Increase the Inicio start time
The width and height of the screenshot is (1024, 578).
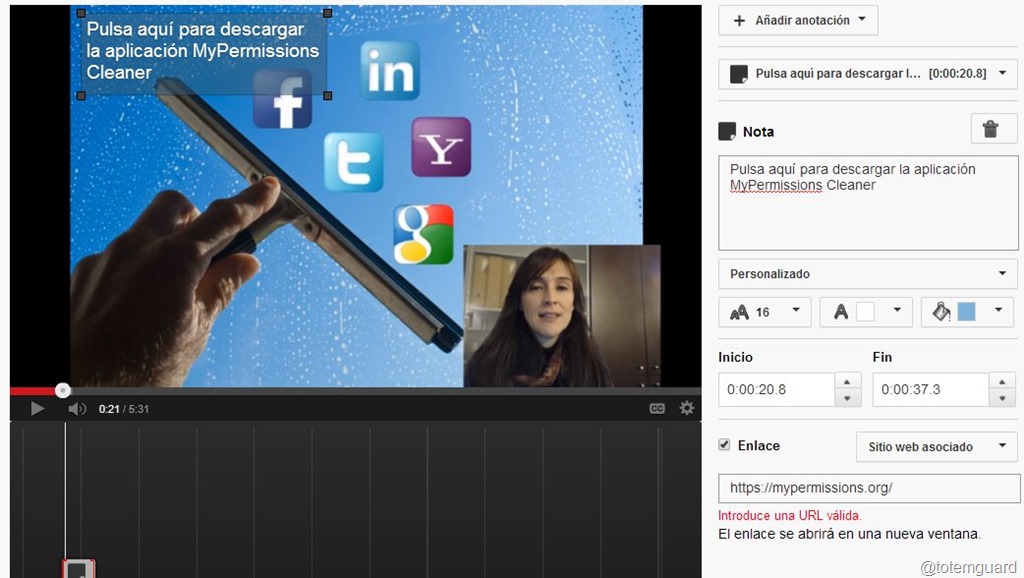(x=847, y=382)
